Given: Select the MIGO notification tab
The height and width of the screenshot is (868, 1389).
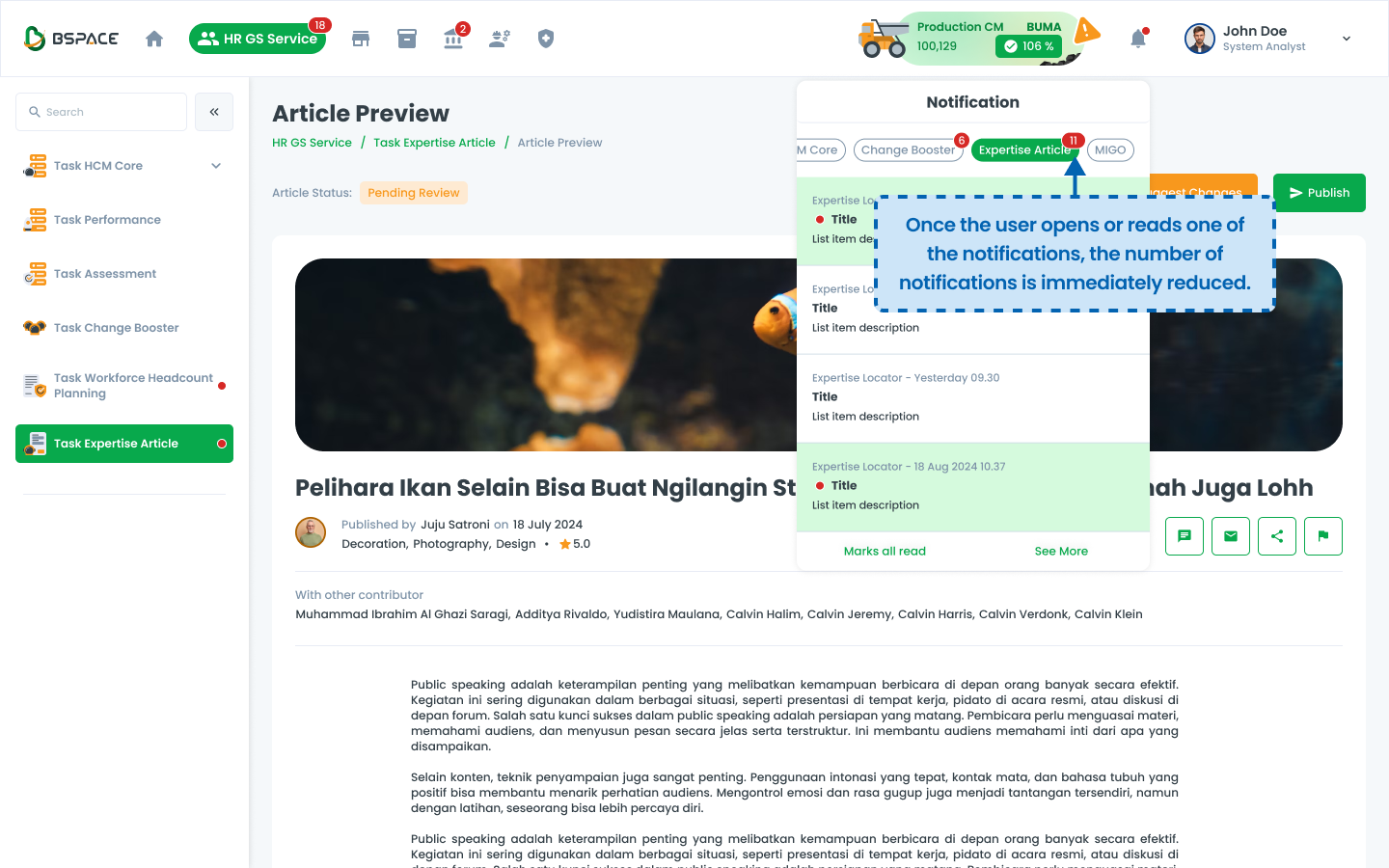Looking at the screenshot, I should pyautogui.click(x=1110, y=150).
